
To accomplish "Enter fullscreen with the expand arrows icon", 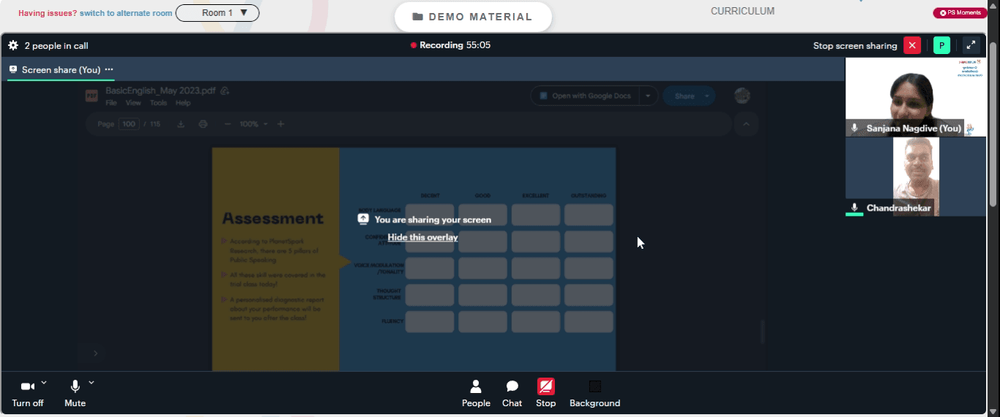I will point(971,45).
